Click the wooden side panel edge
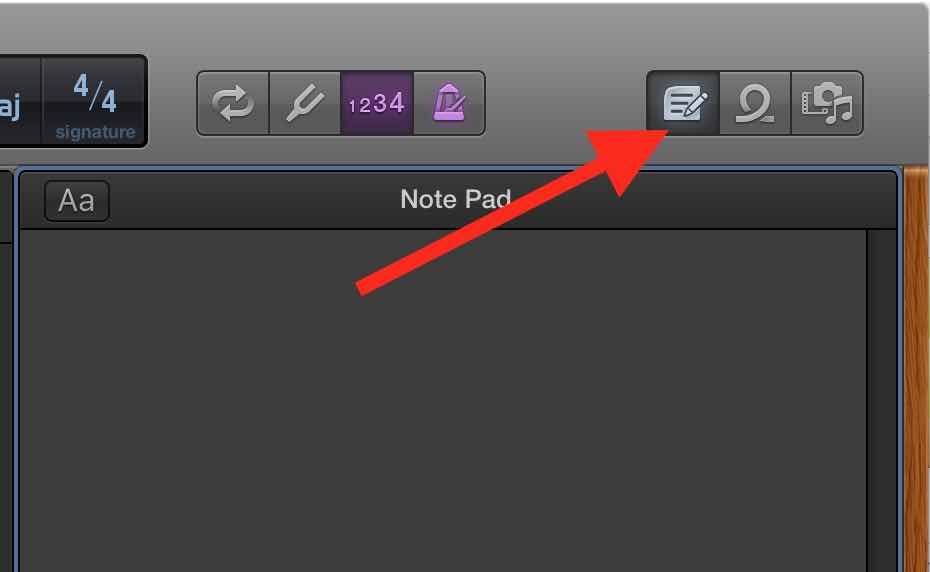This screenshot has width=930, height=572. coord(916,369)
